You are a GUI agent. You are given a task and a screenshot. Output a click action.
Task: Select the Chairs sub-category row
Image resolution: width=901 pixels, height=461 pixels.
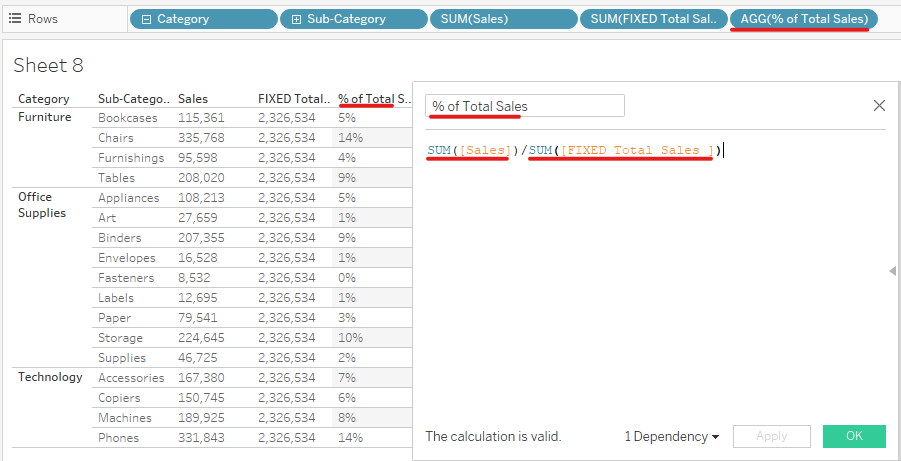(116, 137)
